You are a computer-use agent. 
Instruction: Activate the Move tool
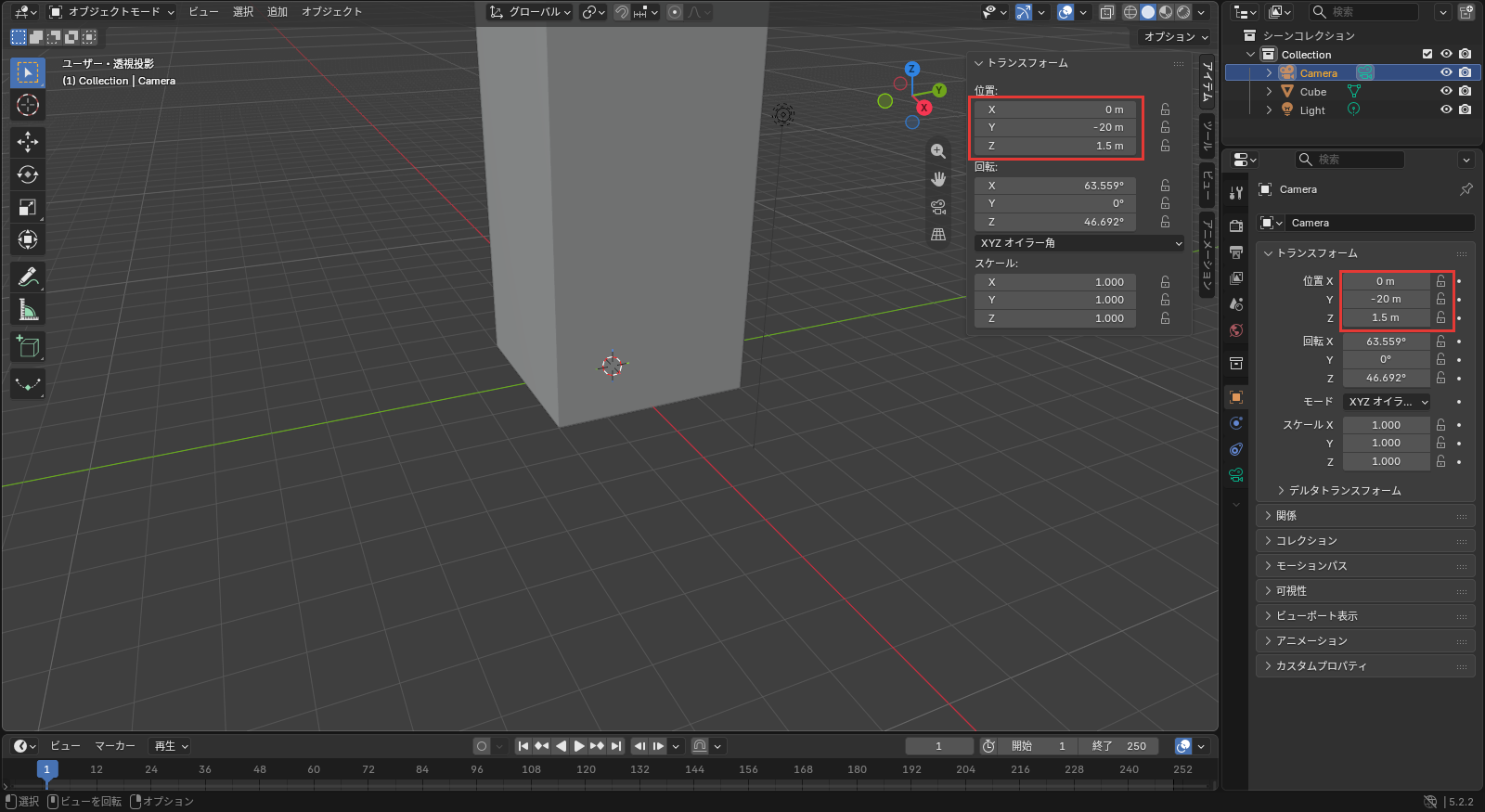tap(28, 142)
